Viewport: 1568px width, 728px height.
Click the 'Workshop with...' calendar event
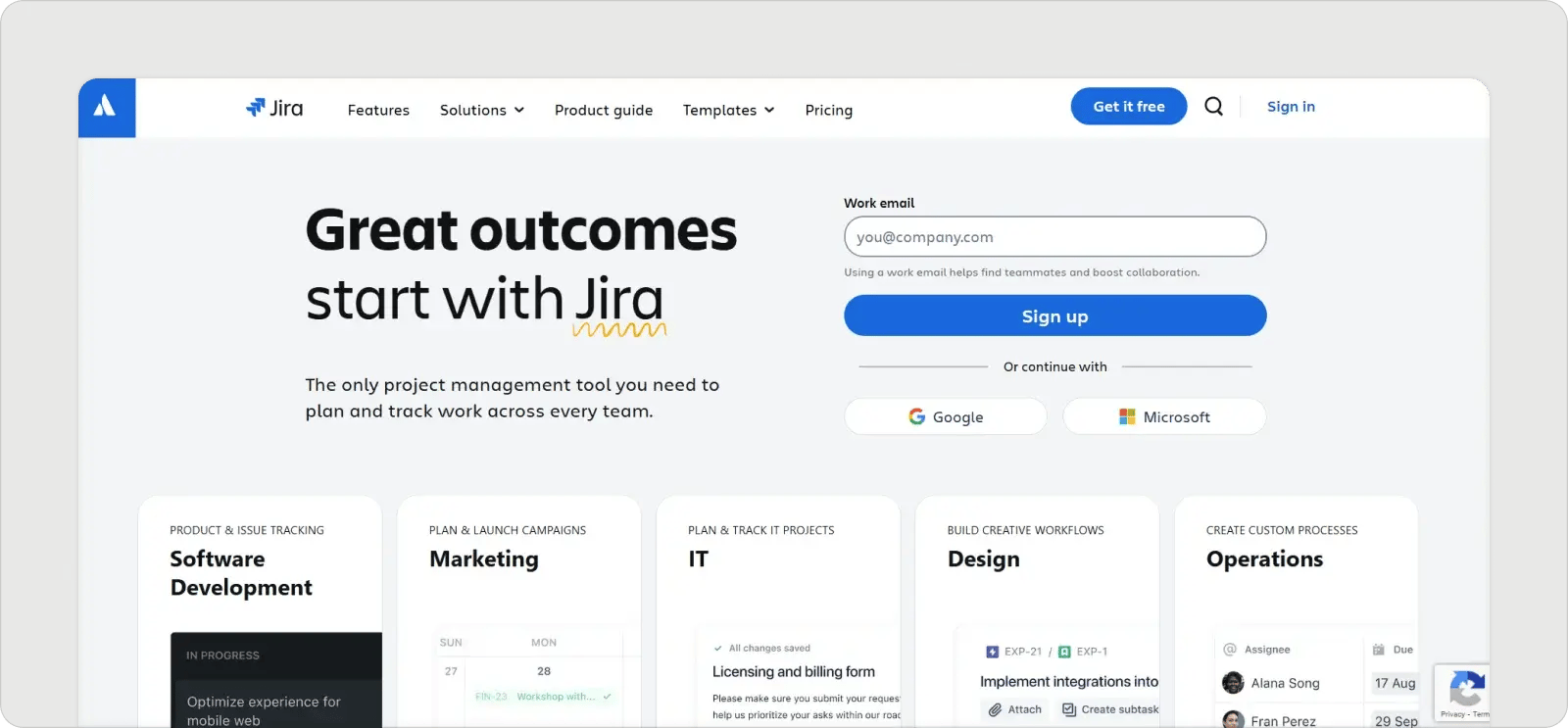544,697
